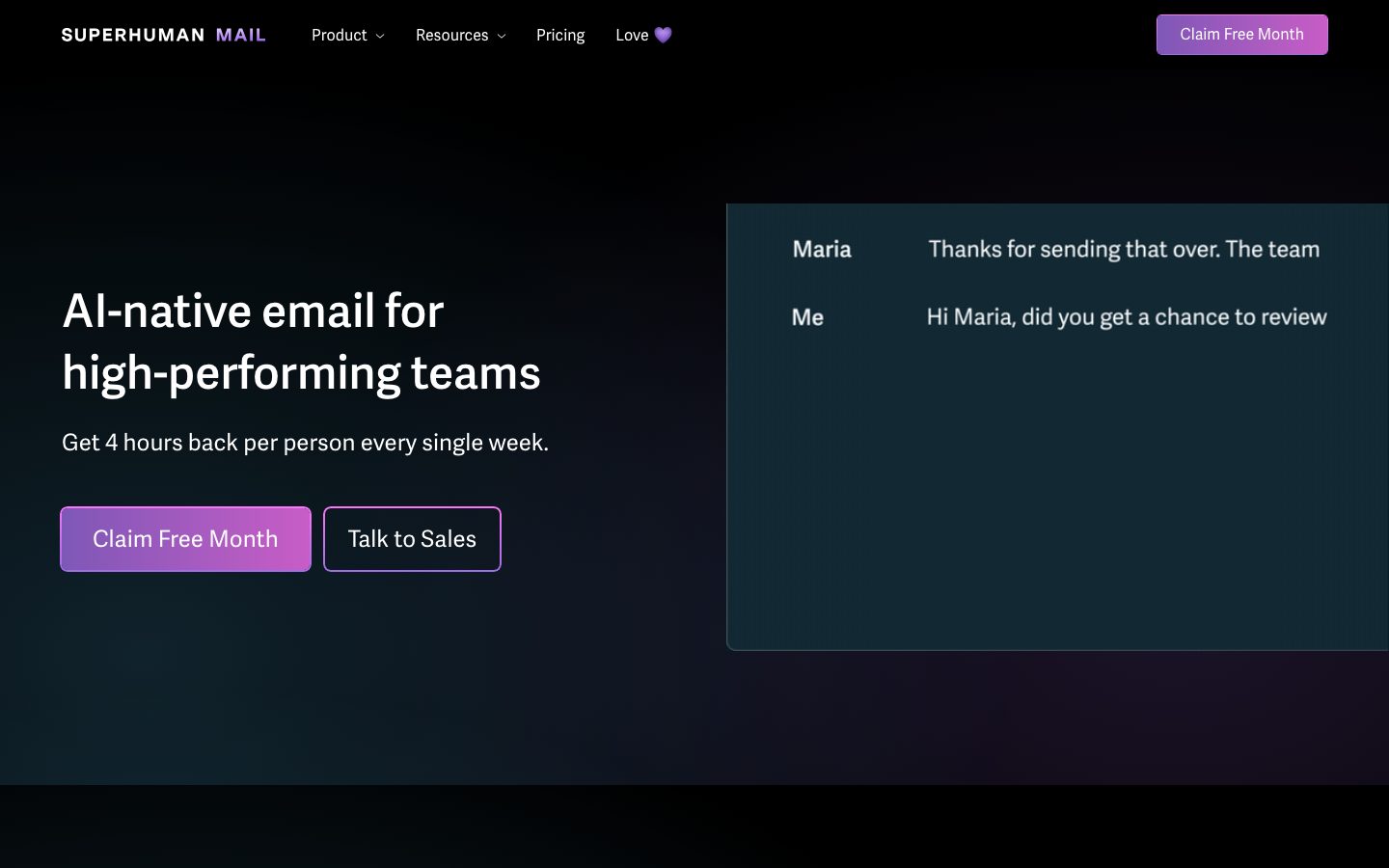This screenshot has height=868, width=1389.
Task: Click the purple MAIL logo text
Action: (240, 36)
